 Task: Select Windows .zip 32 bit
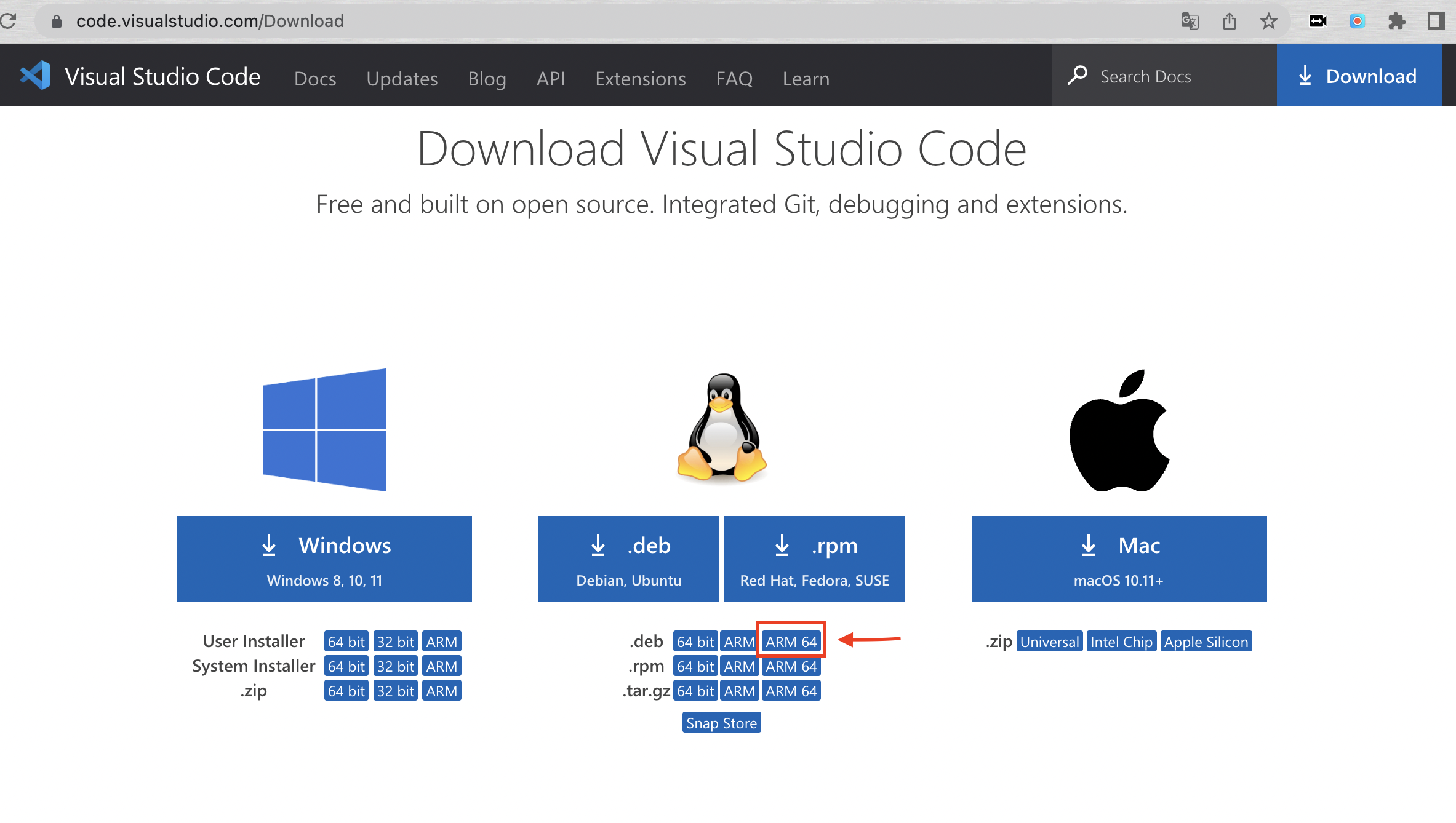point(395,691)
